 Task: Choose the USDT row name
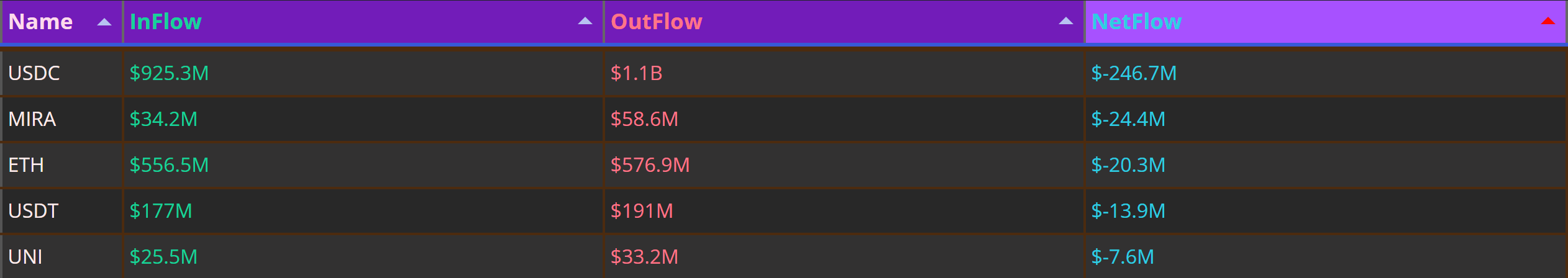34,211
